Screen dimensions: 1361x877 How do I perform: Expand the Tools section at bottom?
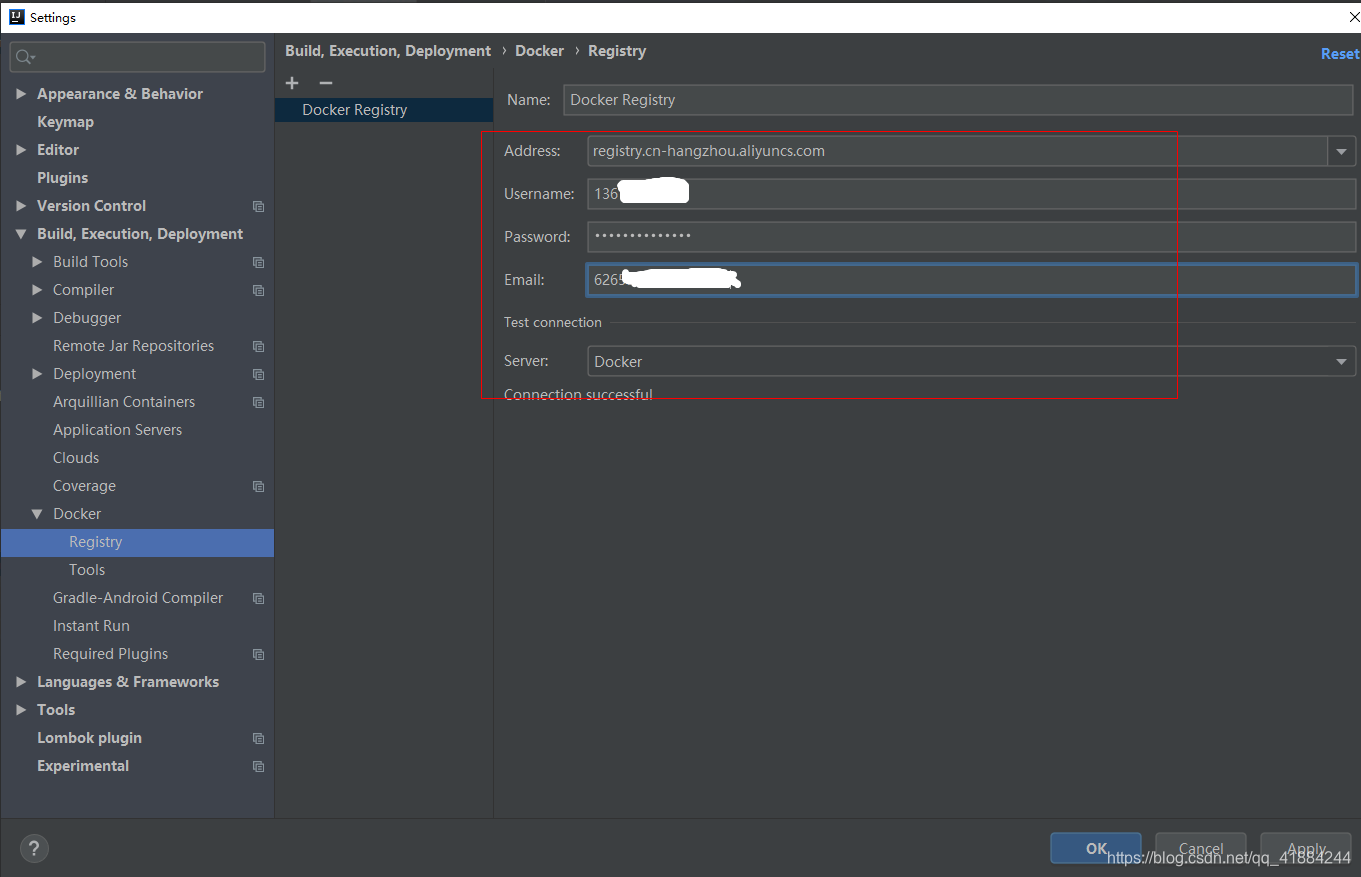tap(21, 710)
